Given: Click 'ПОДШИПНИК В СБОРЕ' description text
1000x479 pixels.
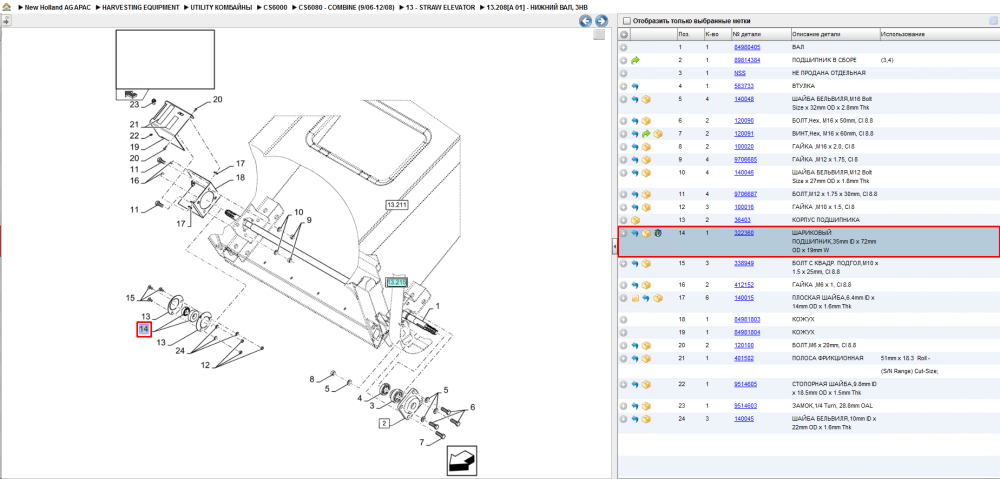Looking at the screenshot, I should (x=825, y=60).
